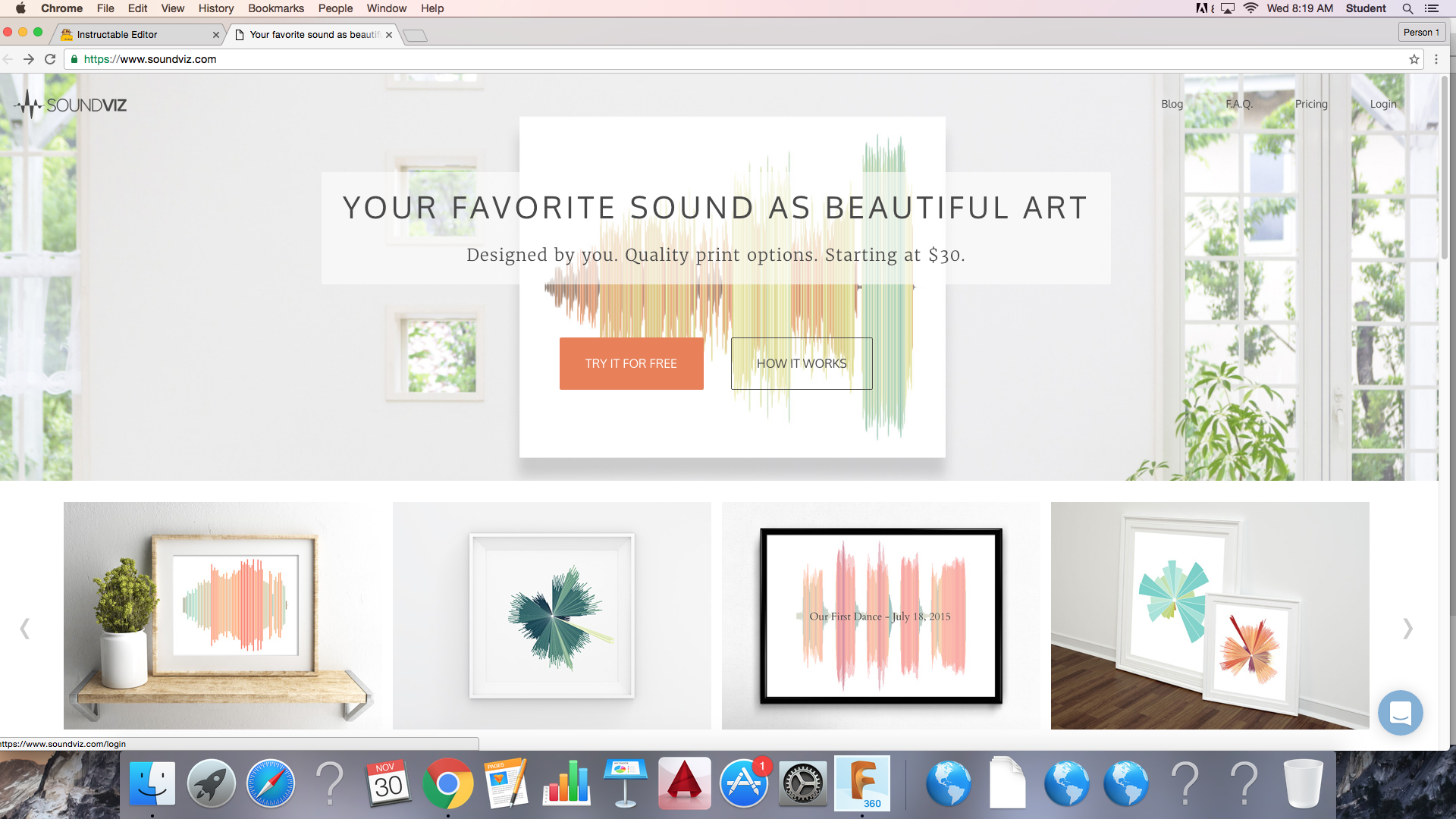1456x819 pixels.
Task: Click the Pricing navigation link
Action: pyautogui.click(x=1312, y=104)
